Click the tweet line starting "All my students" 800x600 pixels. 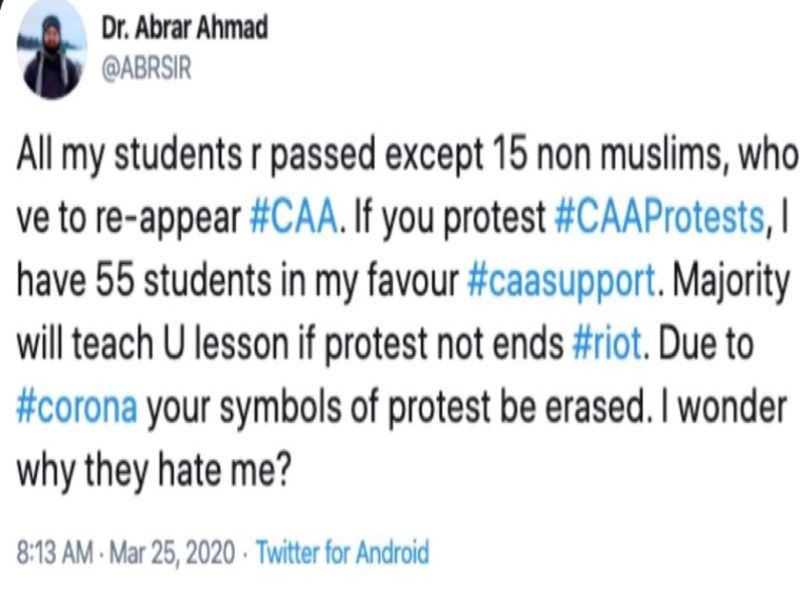407,154
